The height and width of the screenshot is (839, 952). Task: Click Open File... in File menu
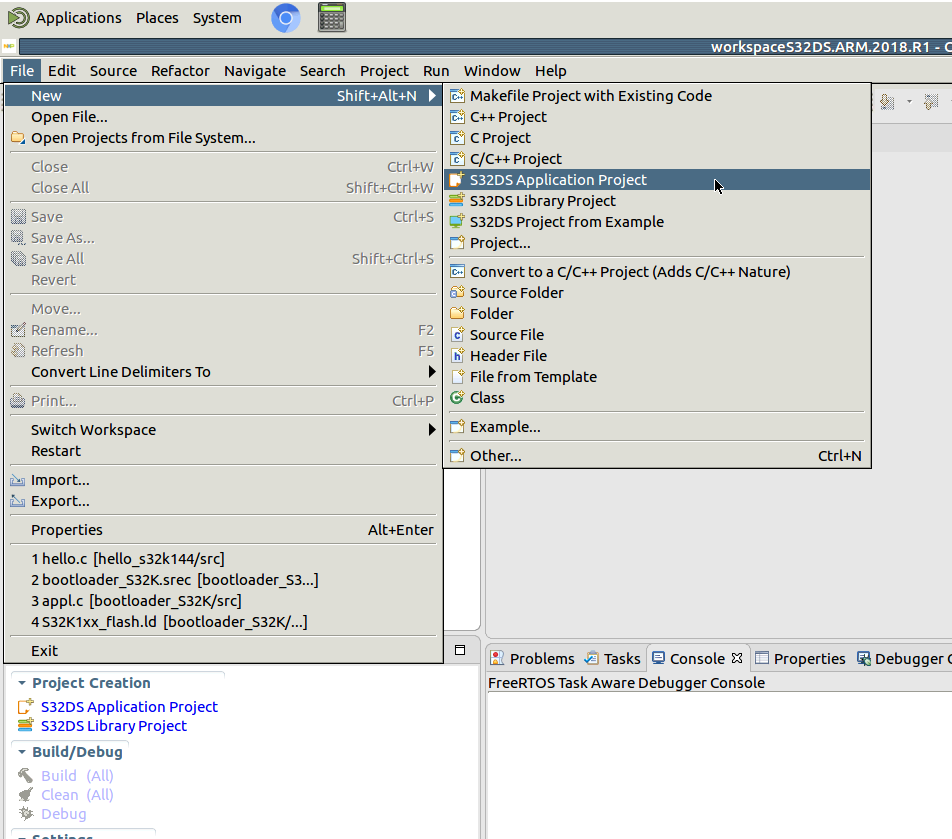[223, 117]
